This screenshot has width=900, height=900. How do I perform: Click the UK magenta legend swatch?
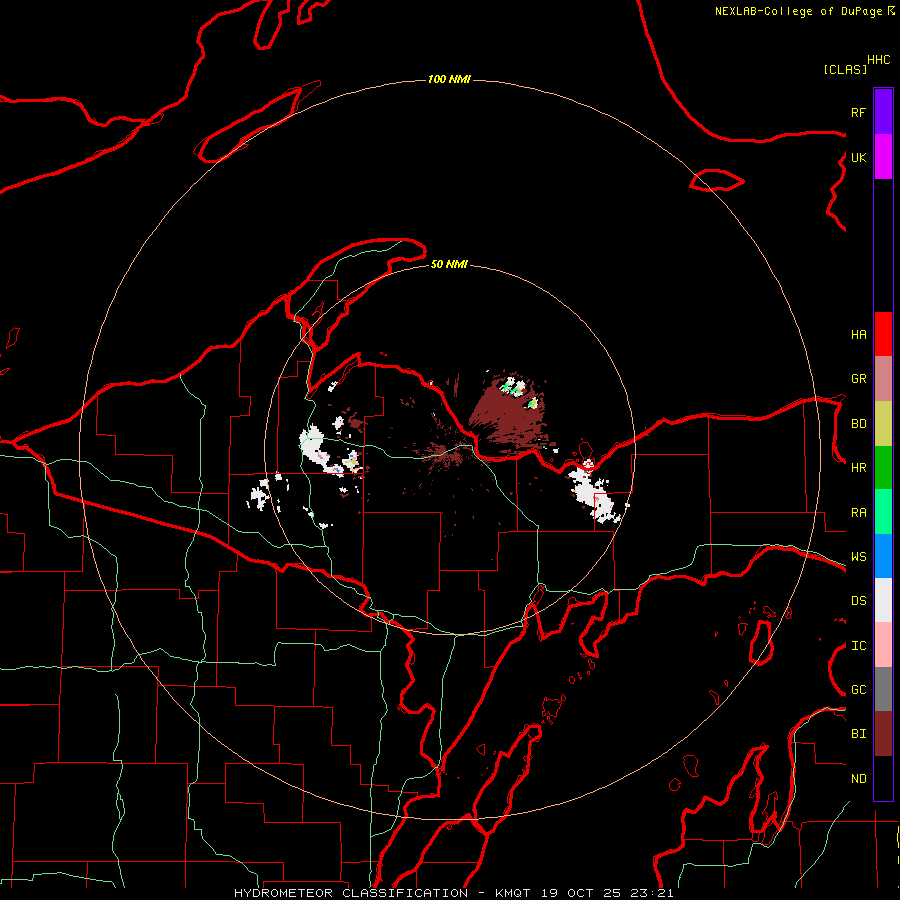[x=883, y=157]
